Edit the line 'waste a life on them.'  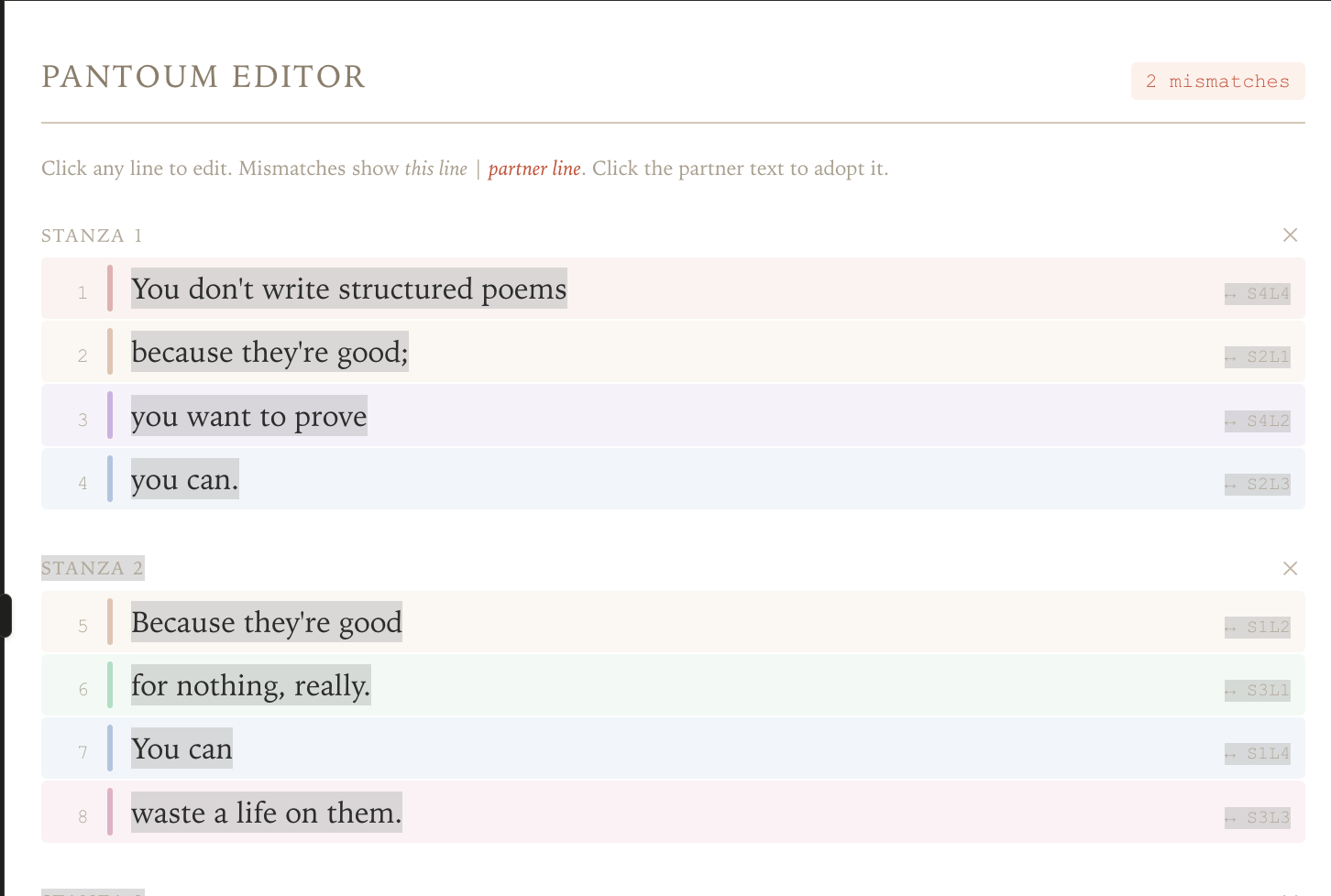pyautogui.click(x=266, y=813)
